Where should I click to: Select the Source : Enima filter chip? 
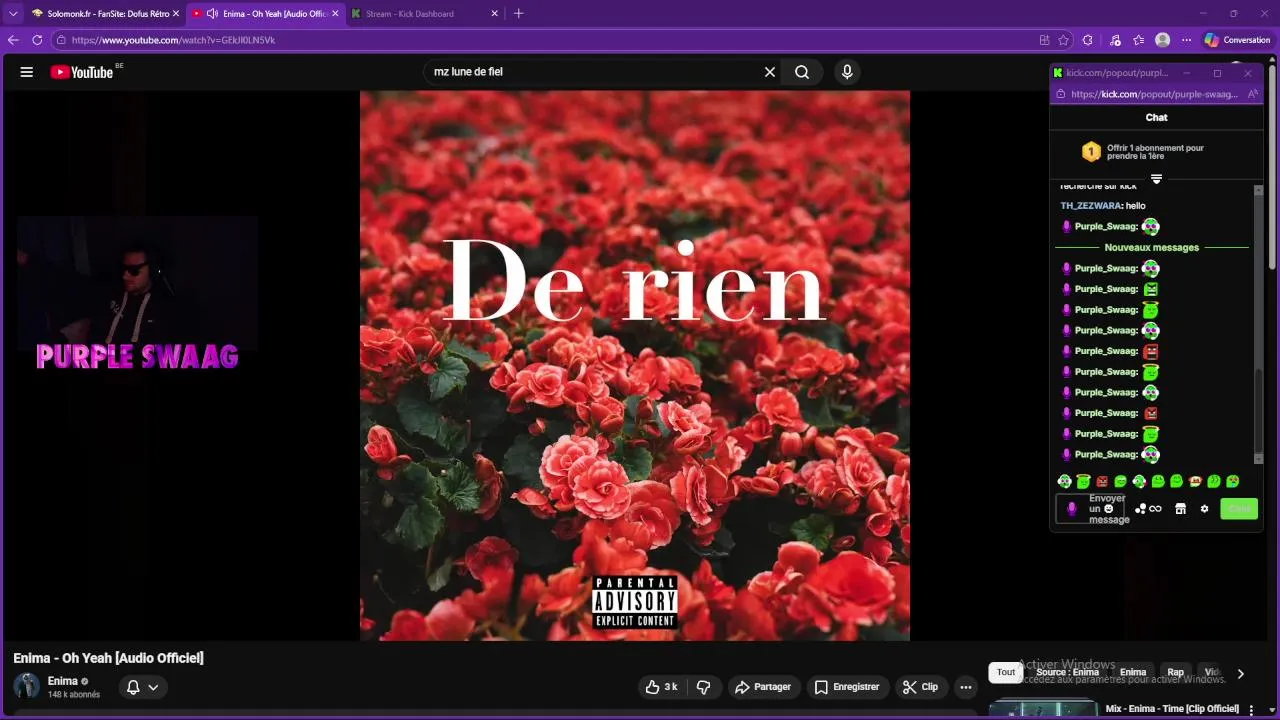(x=1067, y=673)
